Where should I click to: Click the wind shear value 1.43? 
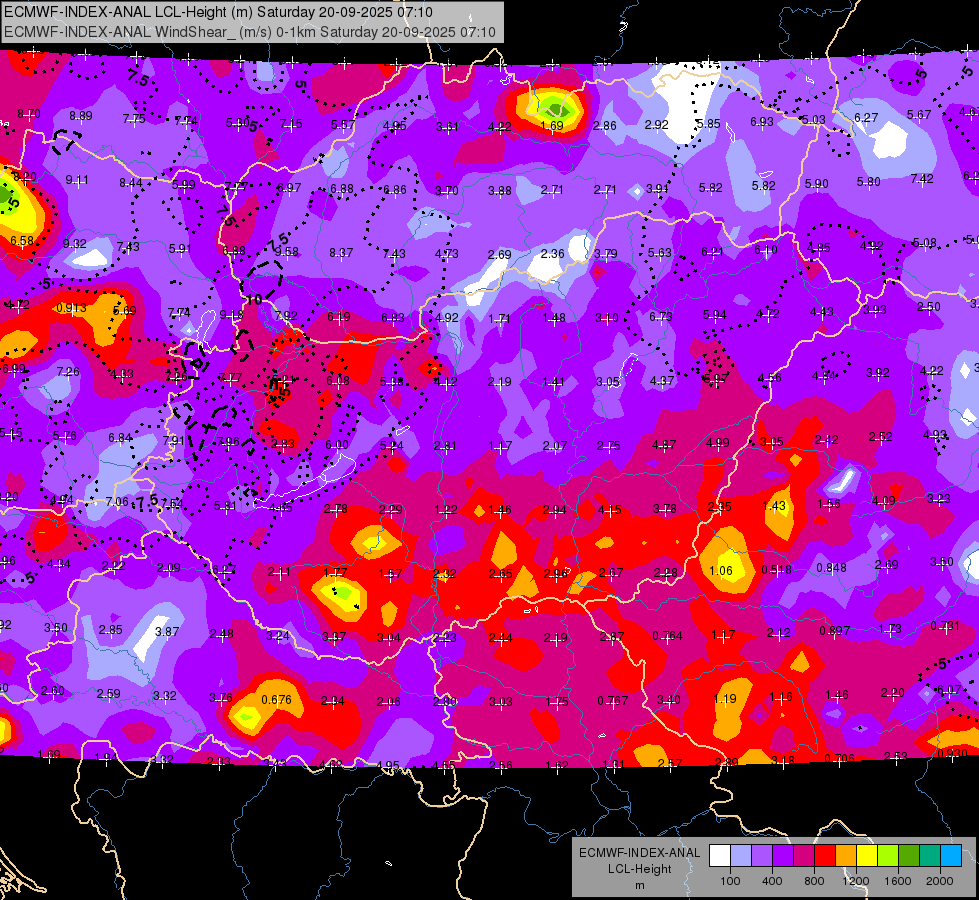click(774, 506)
